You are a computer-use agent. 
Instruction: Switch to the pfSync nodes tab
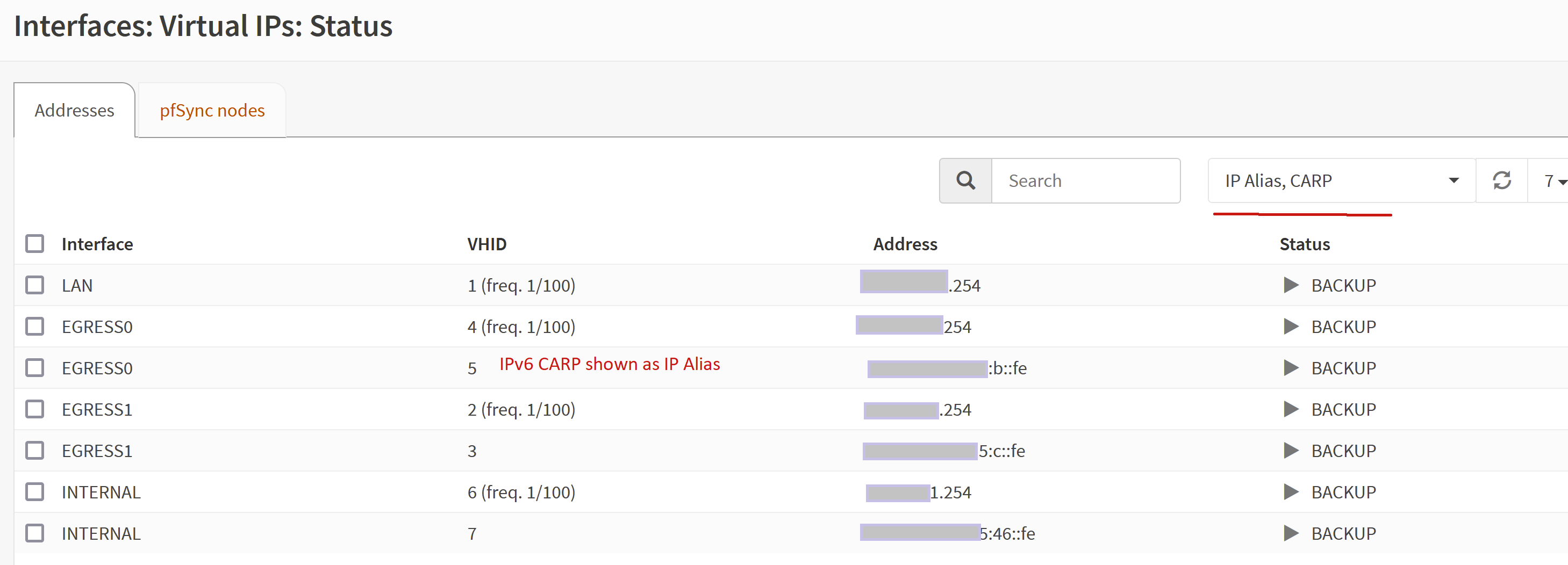(x=211, y=110)
